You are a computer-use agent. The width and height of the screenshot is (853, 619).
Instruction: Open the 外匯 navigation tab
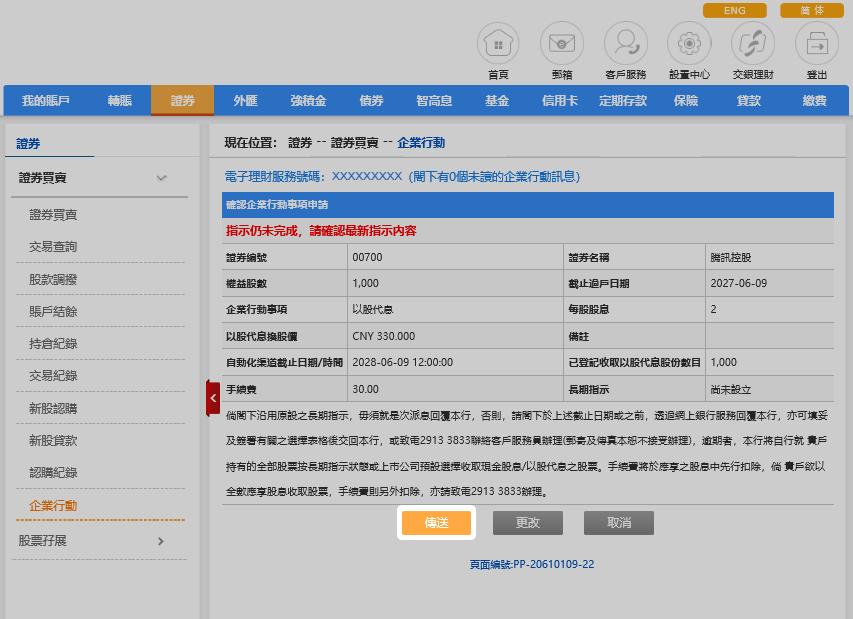[x=245, y=100]
